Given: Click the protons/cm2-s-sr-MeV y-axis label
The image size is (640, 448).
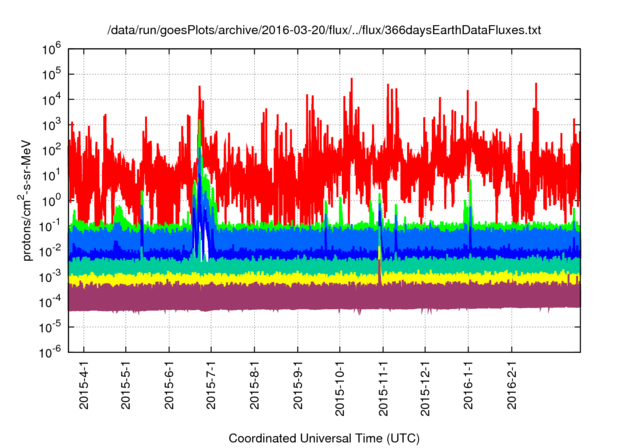Looking at the screenshot, I should (29, 199).
